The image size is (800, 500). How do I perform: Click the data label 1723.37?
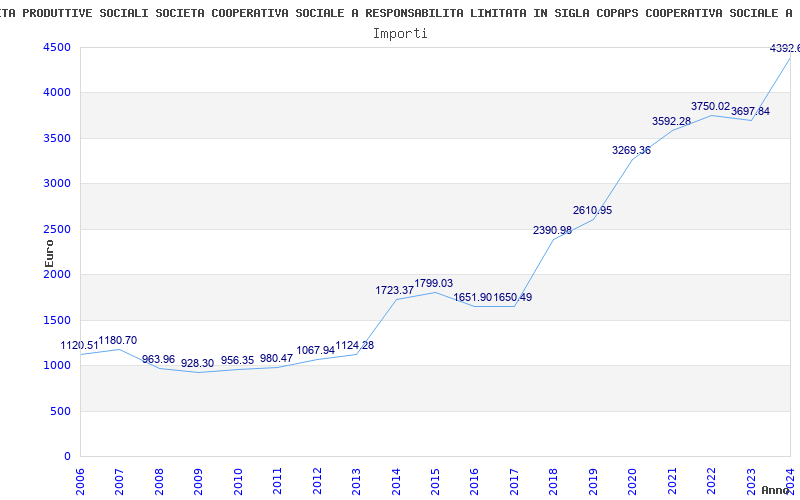click(x=394, y=290)
